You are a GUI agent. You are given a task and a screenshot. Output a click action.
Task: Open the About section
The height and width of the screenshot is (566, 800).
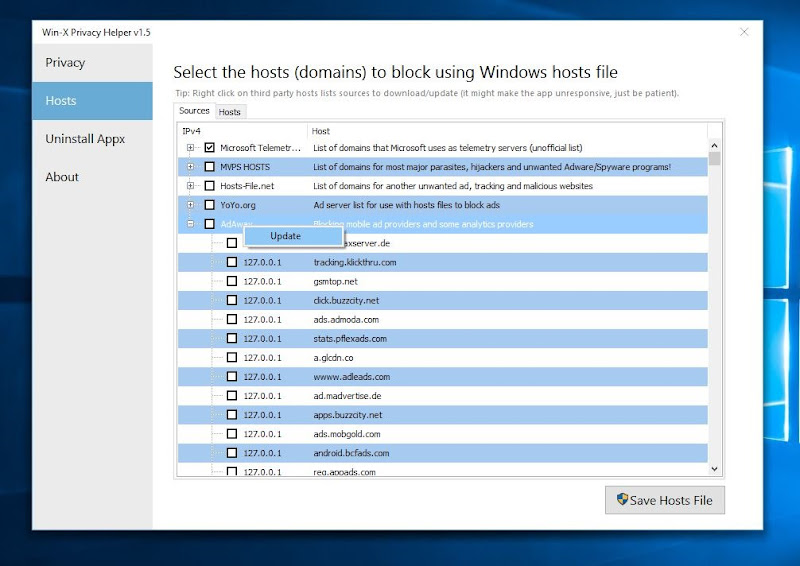pos(92,177)
